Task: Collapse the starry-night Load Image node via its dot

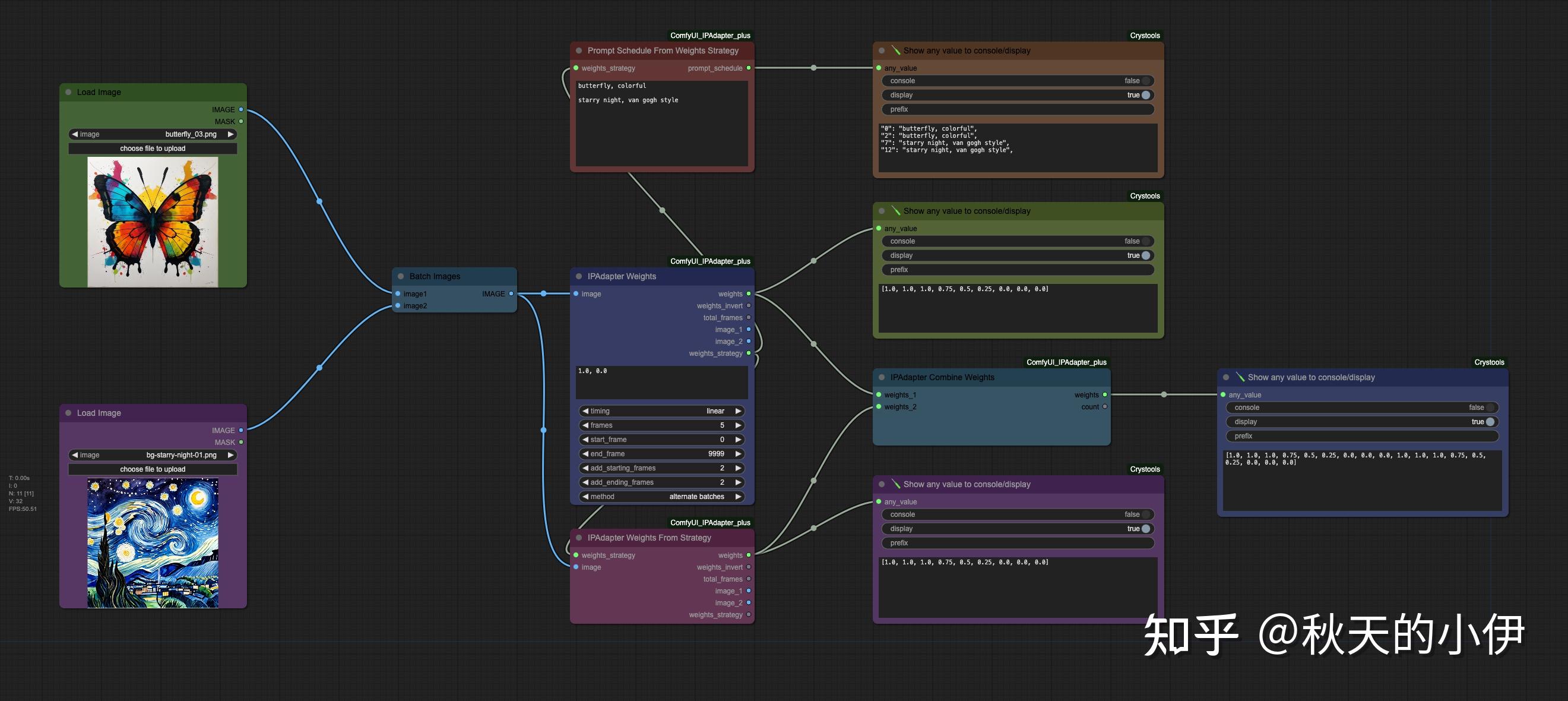Action: click(68, 413)
